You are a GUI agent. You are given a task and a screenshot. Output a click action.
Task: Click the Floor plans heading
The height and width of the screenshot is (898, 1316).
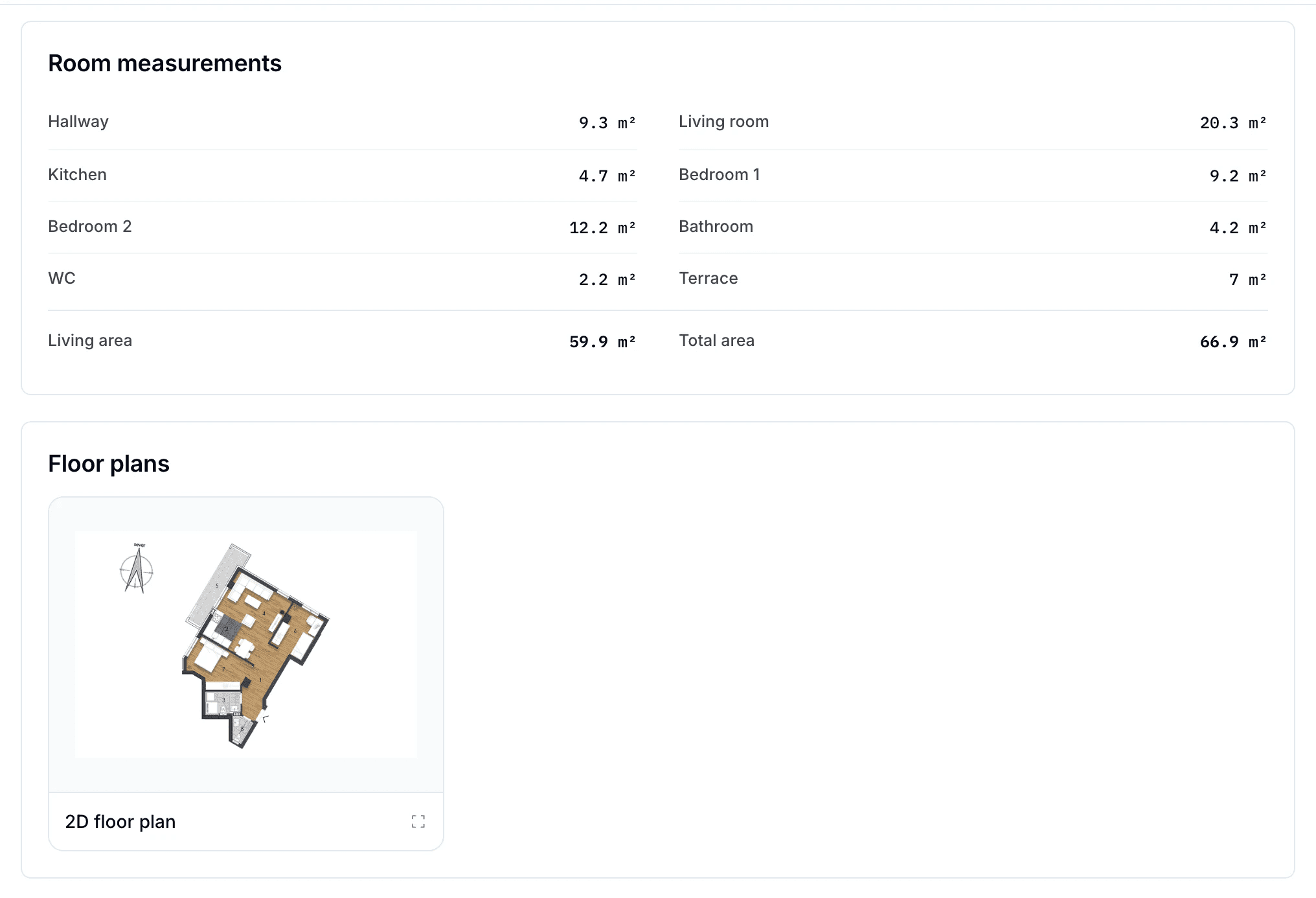109,464
